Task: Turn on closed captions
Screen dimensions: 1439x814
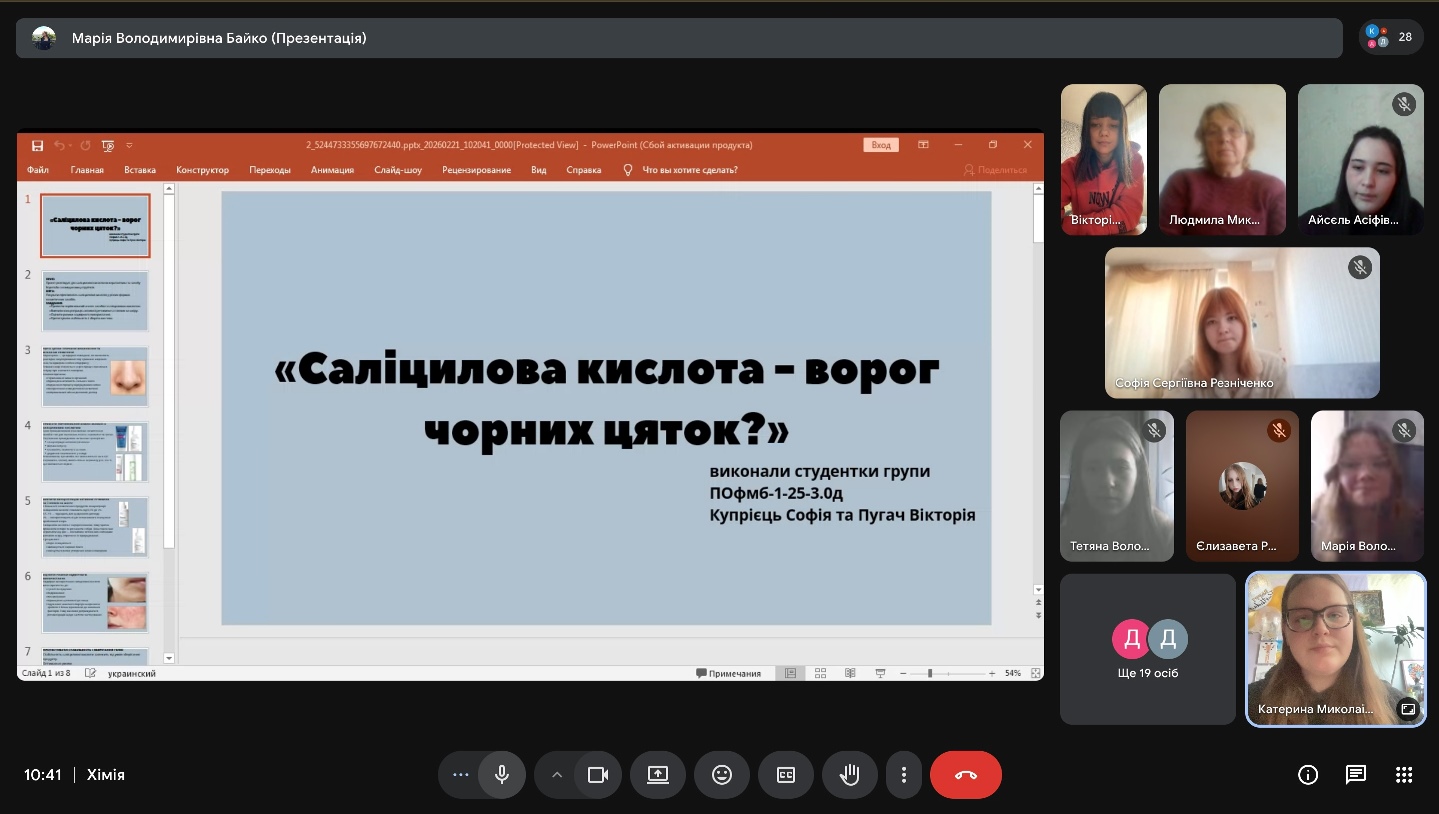Action: [x=786, y=775]
